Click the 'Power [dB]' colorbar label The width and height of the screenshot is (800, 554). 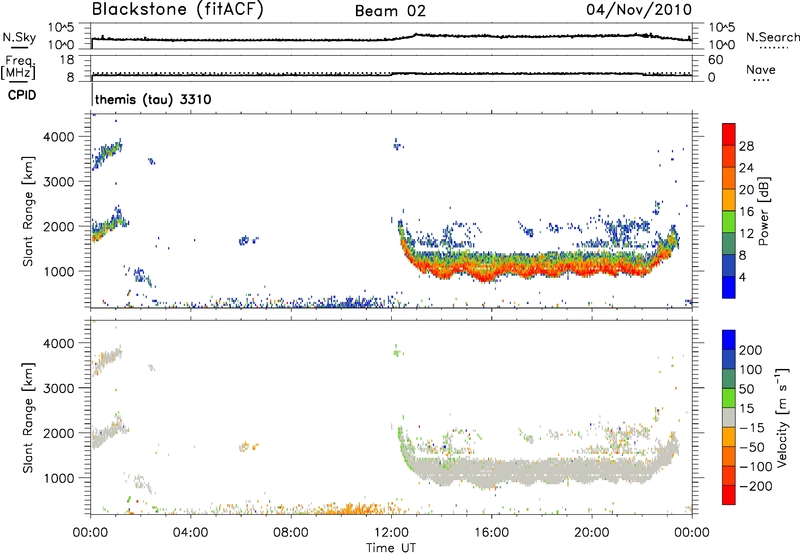point(763,211)
